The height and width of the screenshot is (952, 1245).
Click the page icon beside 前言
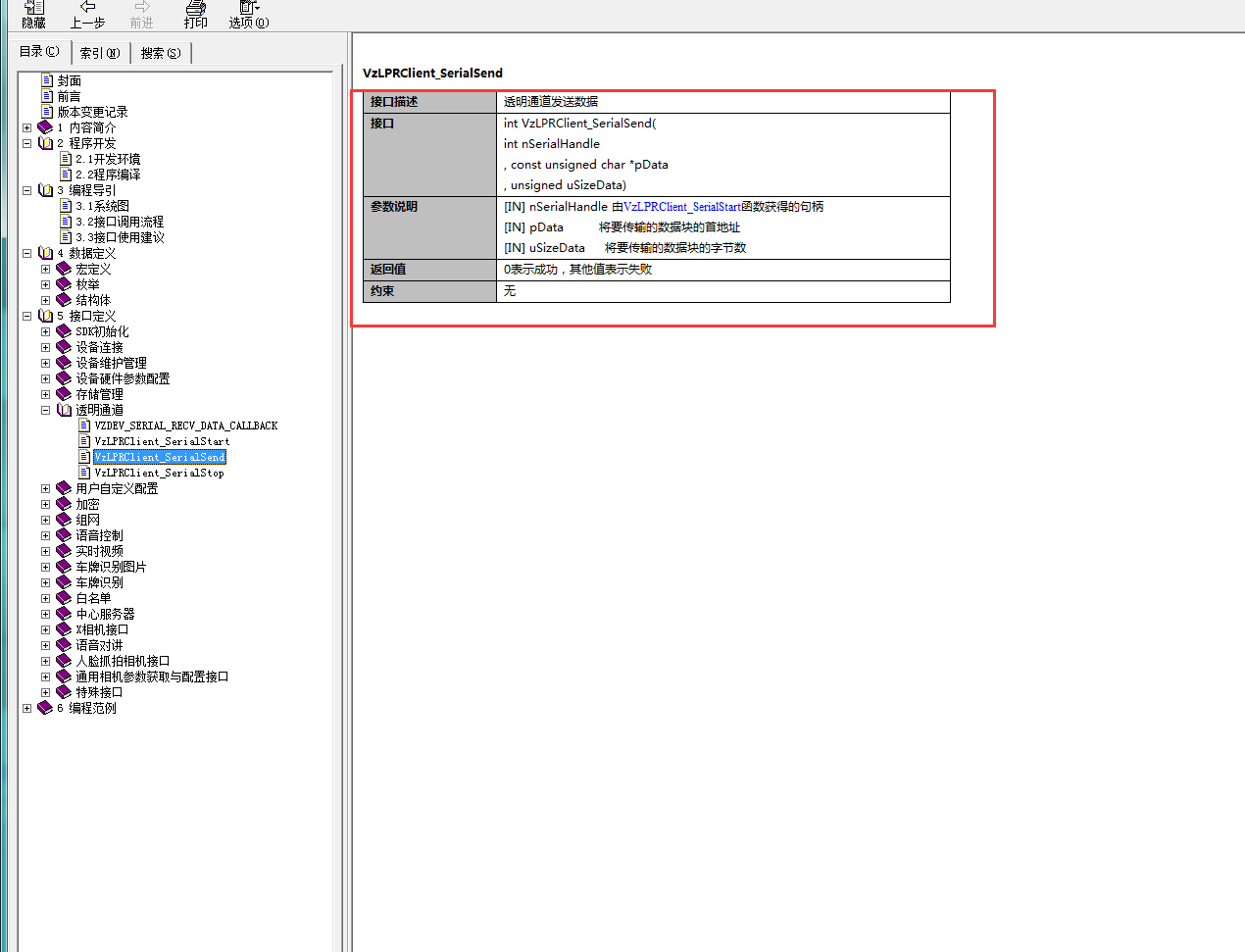47,96
